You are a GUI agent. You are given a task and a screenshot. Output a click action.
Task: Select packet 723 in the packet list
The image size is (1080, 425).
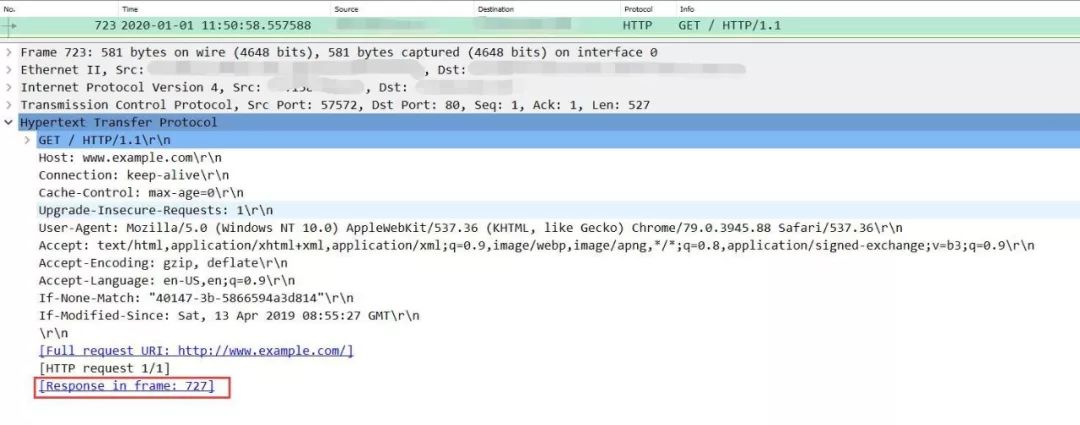pos(540,26)
